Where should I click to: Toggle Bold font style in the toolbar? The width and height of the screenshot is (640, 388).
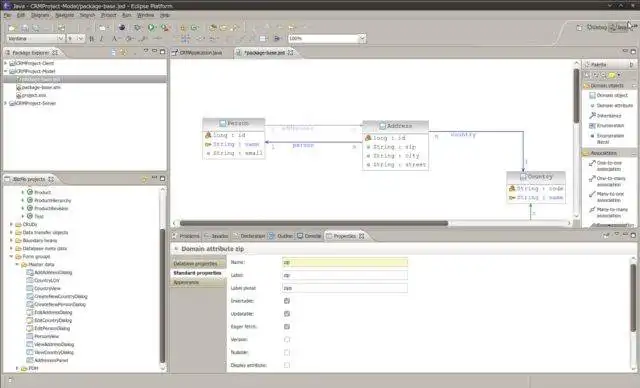[x=91, y=38]
